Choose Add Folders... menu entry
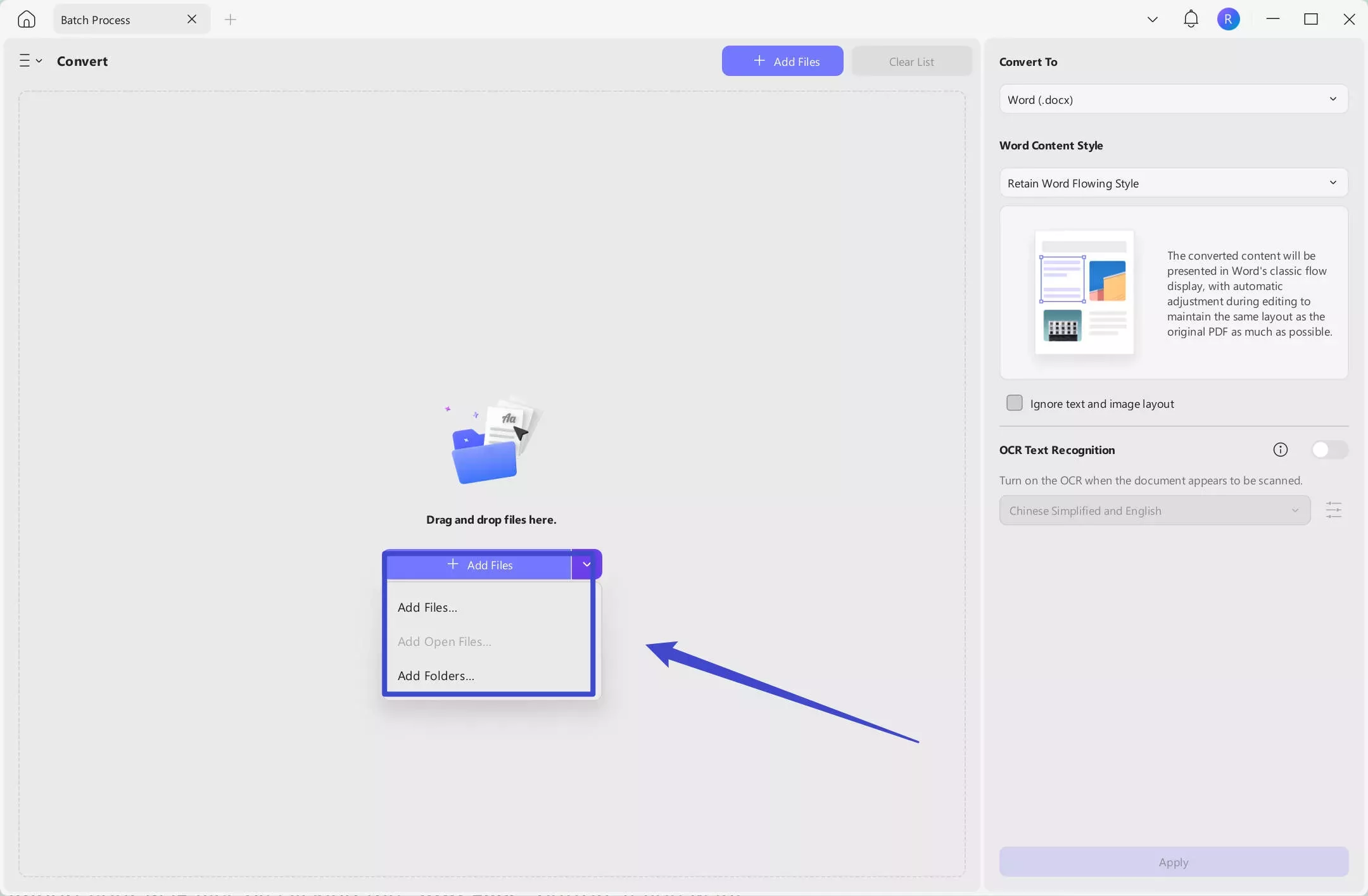This screenshot has width=1368, height=896. point(436,676)
